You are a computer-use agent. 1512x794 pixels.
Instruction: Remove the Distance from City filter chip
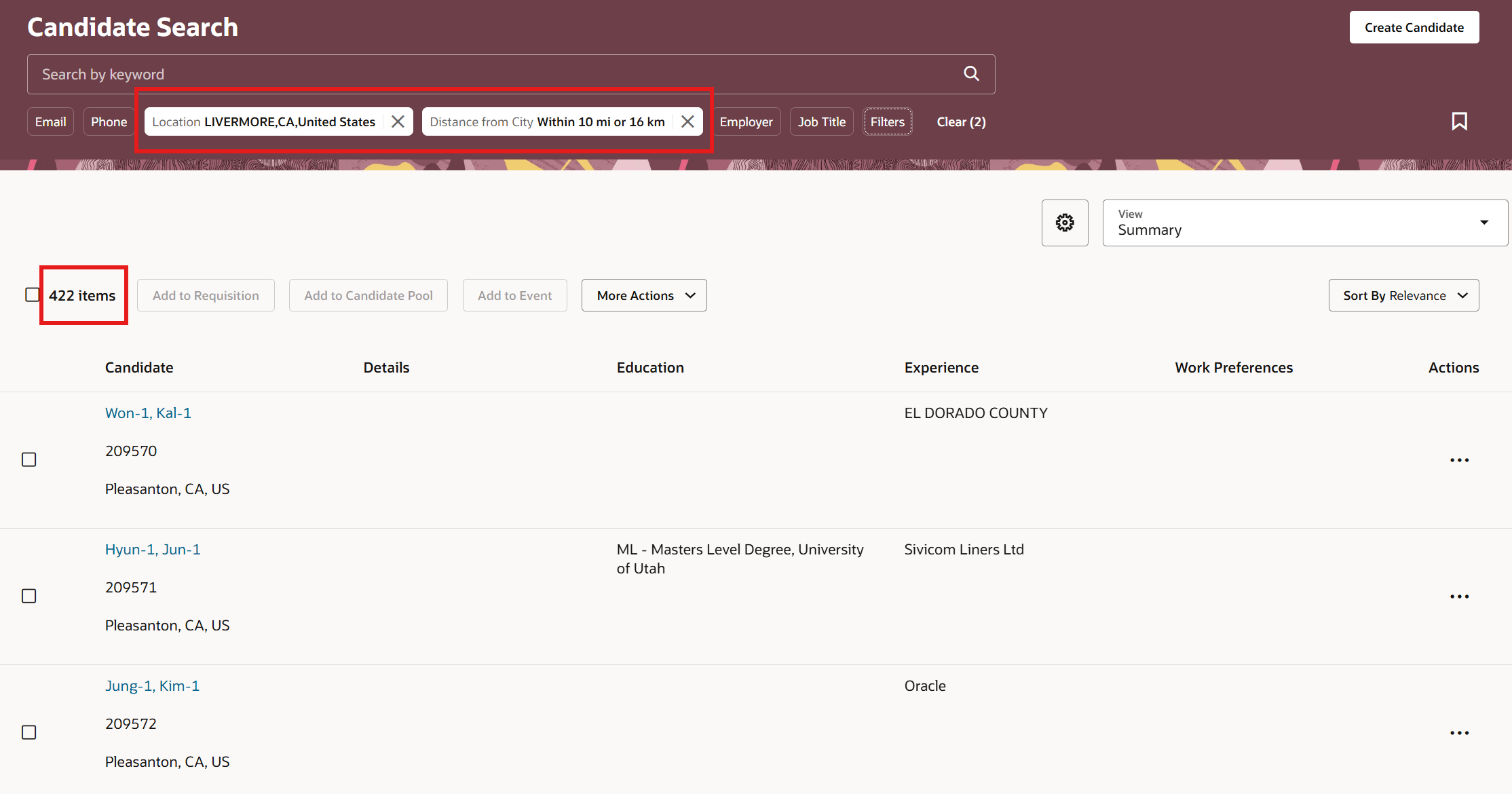pyautogui.click(x=687, y=121)
